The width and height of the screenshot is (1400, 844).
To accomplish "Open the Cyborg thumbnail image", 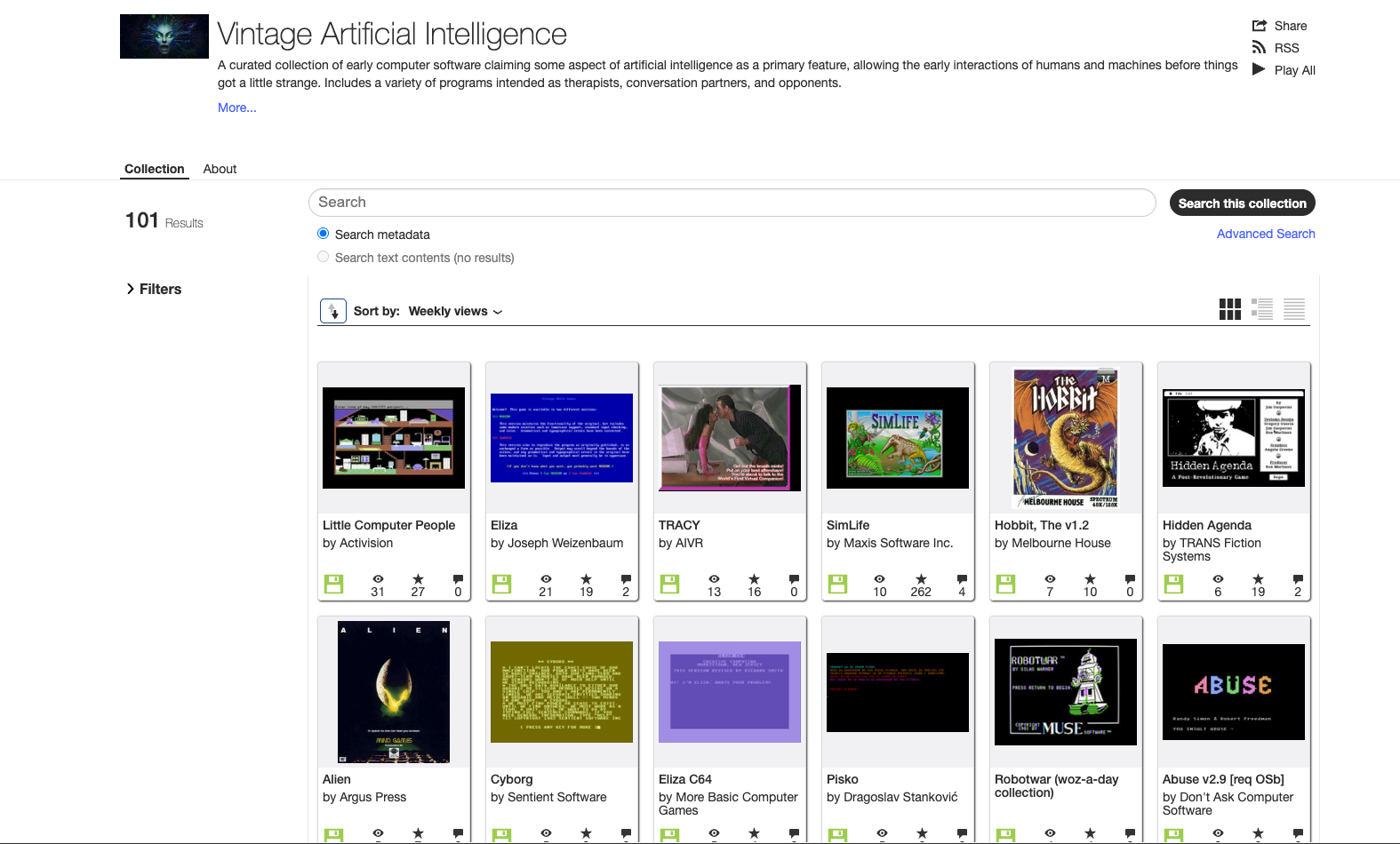I will point(562,692).
